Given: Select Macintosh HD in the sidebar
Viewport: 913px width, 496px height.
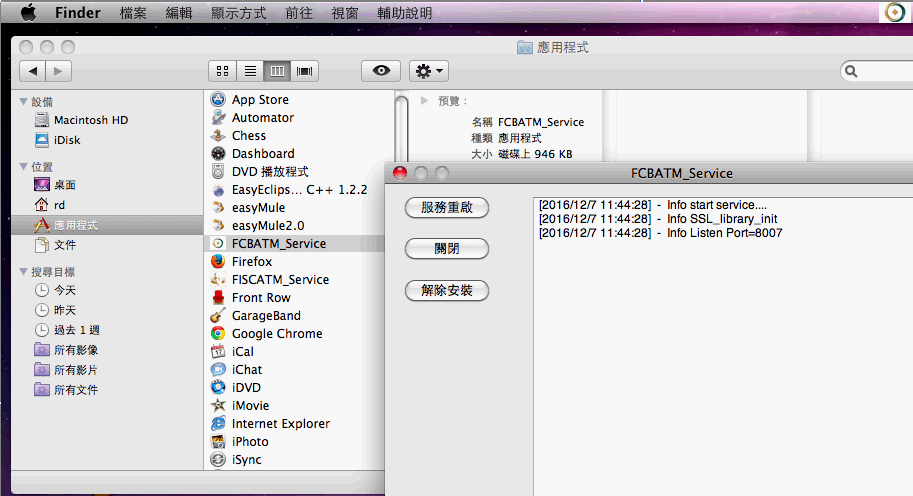Looking at the screenshot, I should (x=90, y=120).
